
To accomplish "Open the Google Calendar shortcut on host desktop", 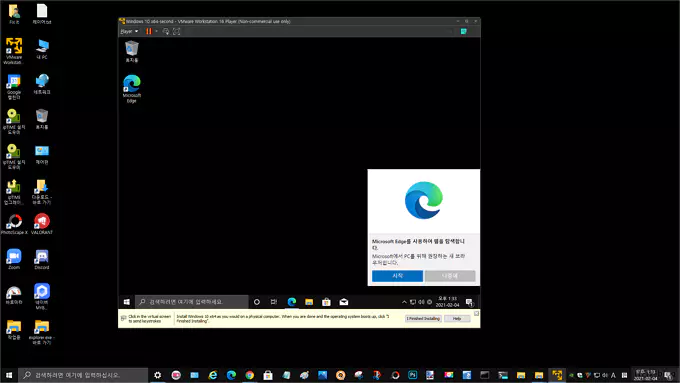I will pyautogui.click(x=14, y=87).
